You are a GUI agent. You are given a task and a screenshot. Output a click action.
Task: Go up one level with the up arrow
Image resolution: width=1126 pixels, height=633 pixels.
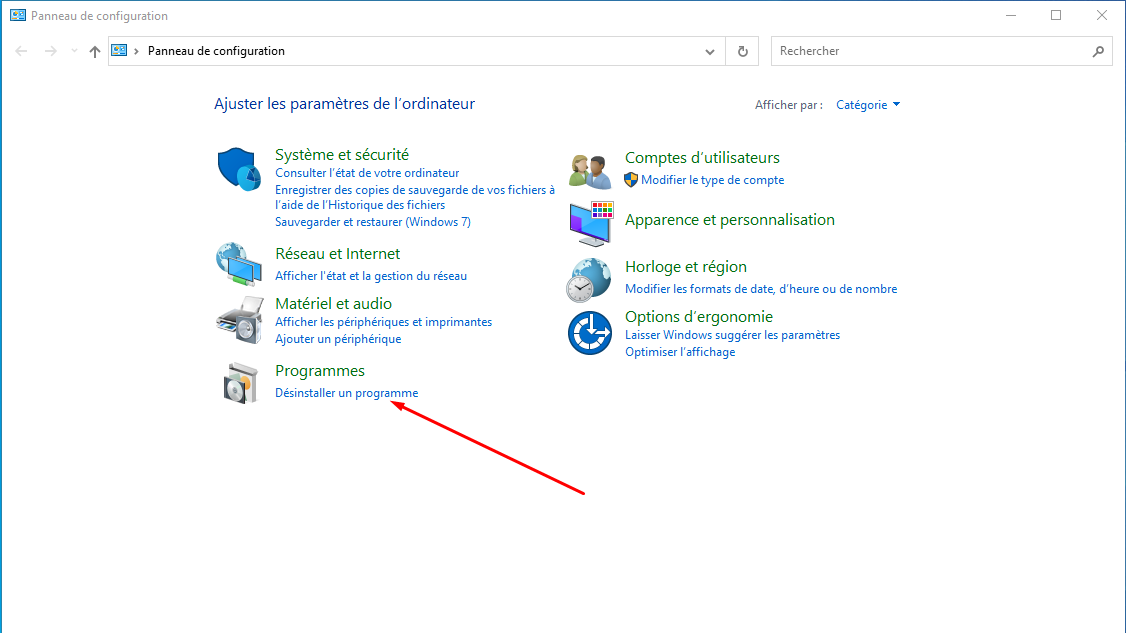[x=95, y=51]
